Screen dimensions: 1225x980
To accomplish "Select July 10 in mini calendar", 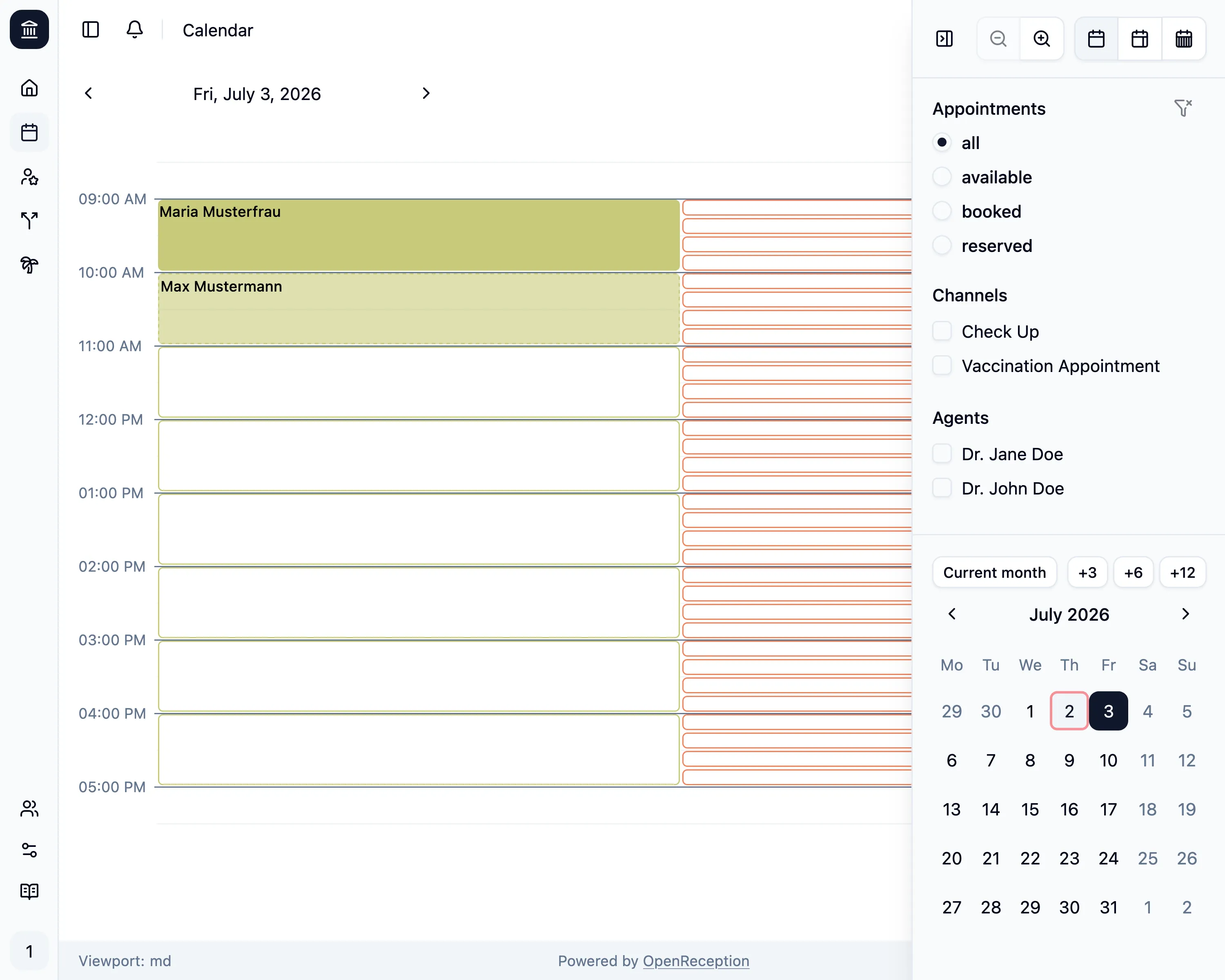I will point(1108,760).
